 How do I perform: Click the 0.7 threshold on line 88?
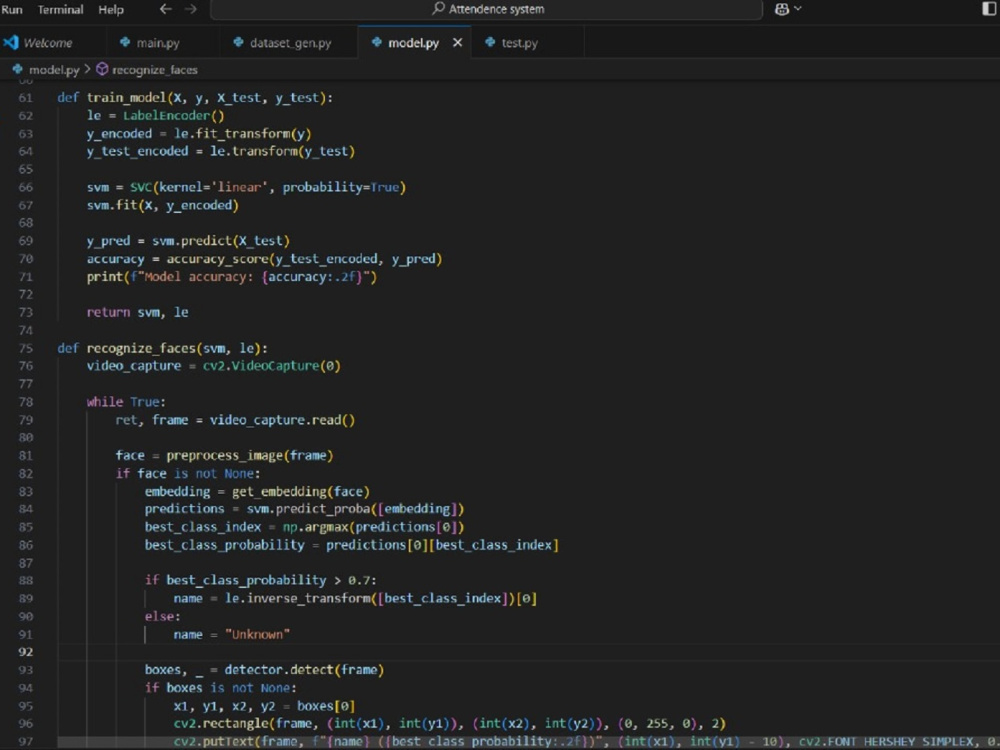tap(358, 580)
